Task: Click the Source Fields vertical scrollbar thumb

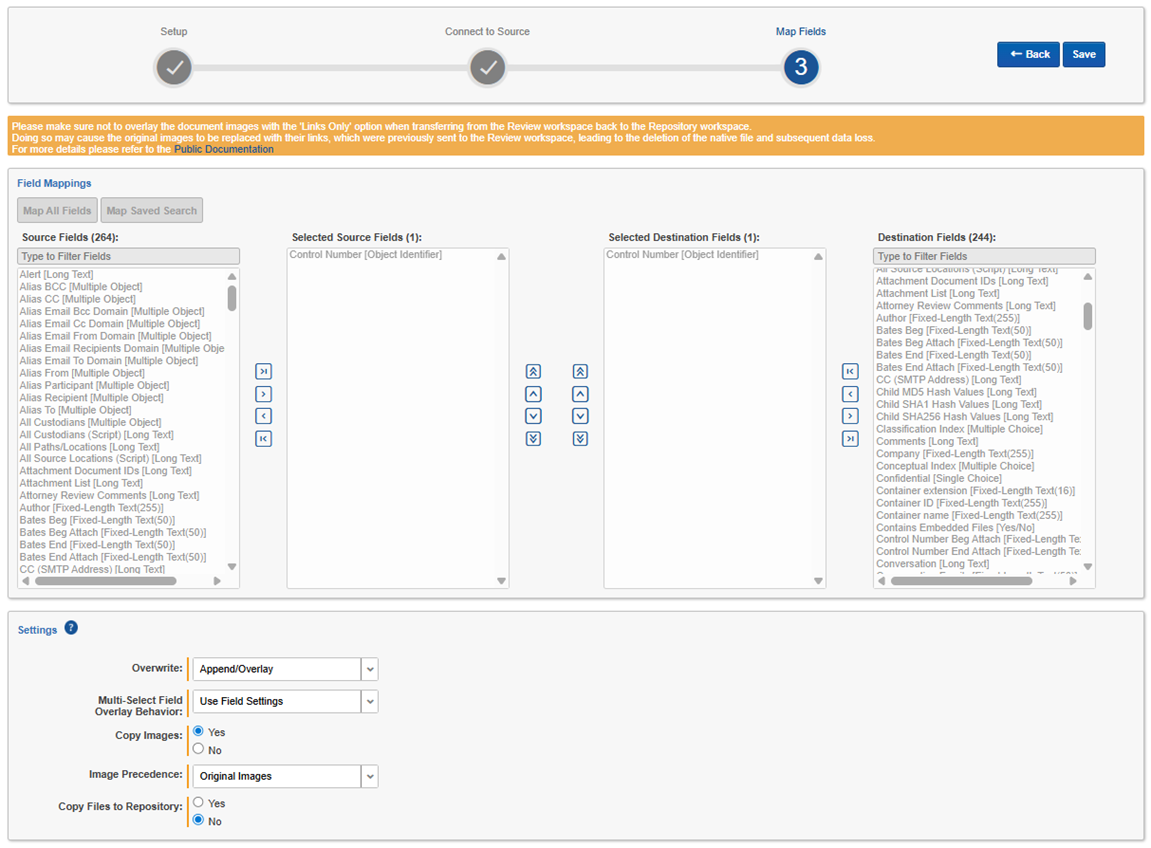Action: (232, 298)
